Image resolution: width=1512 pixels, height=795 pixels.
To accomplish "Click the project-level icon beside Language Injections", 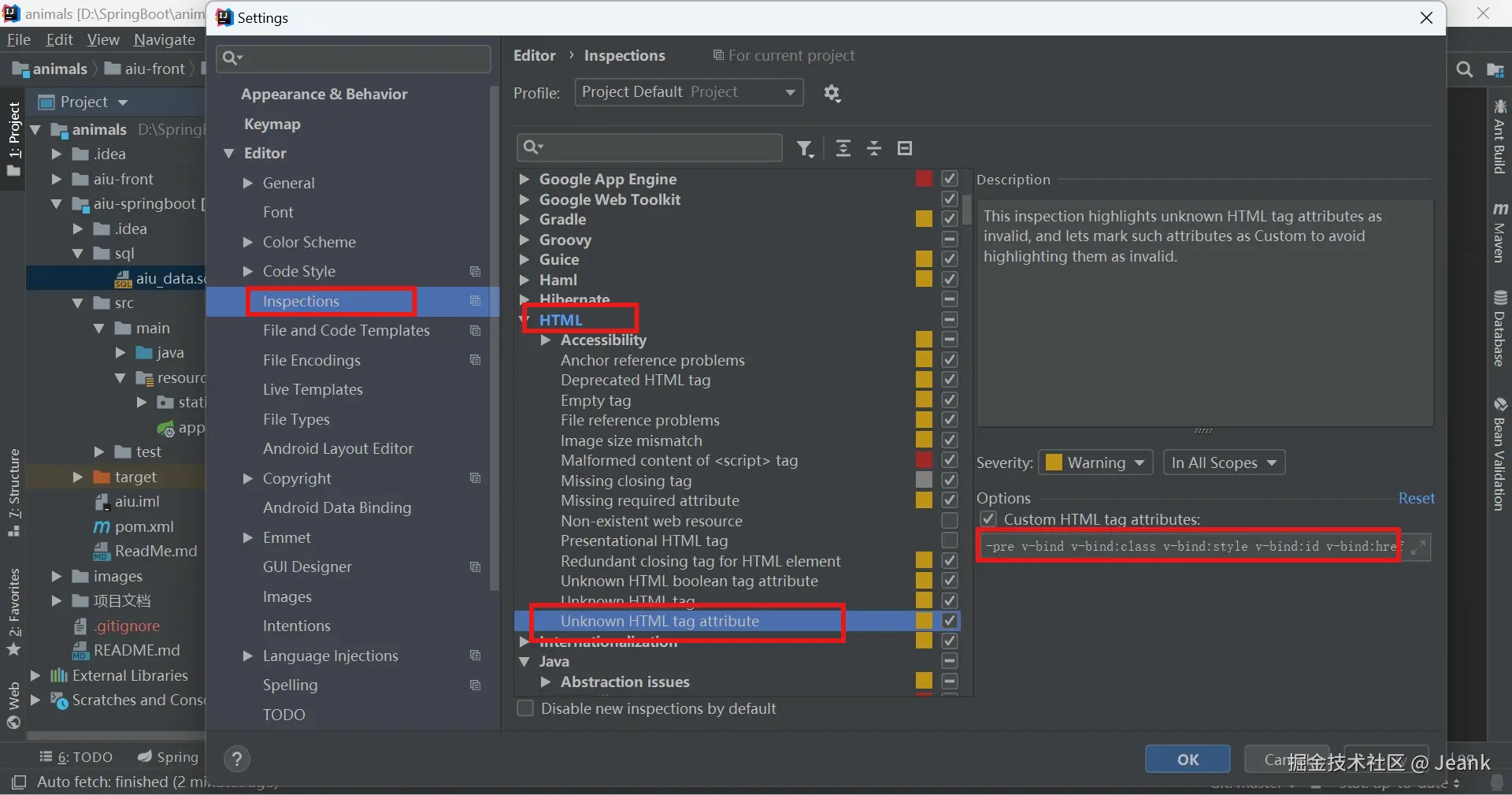I will pyautogui.click(x=475, y=656).
